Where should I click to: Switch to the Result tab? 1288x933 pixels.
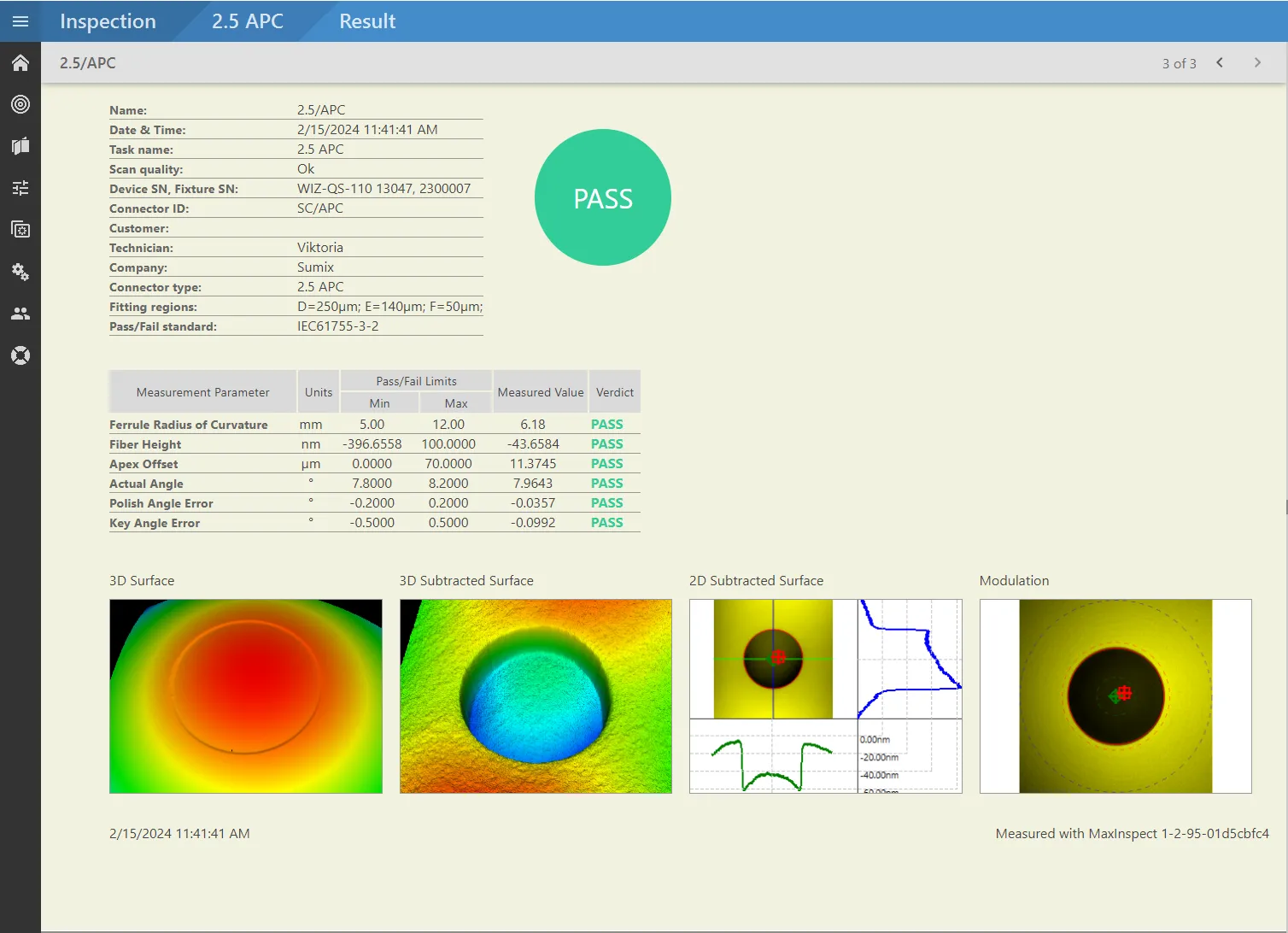point(367,21)
